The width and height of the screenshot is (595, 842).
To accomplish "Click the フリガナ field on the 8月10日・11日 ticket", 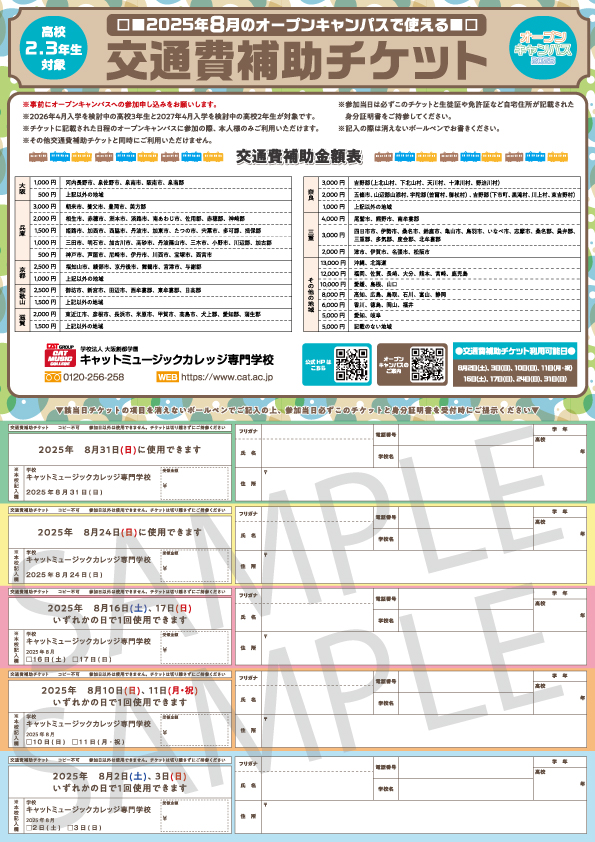I will click(317, 678).
